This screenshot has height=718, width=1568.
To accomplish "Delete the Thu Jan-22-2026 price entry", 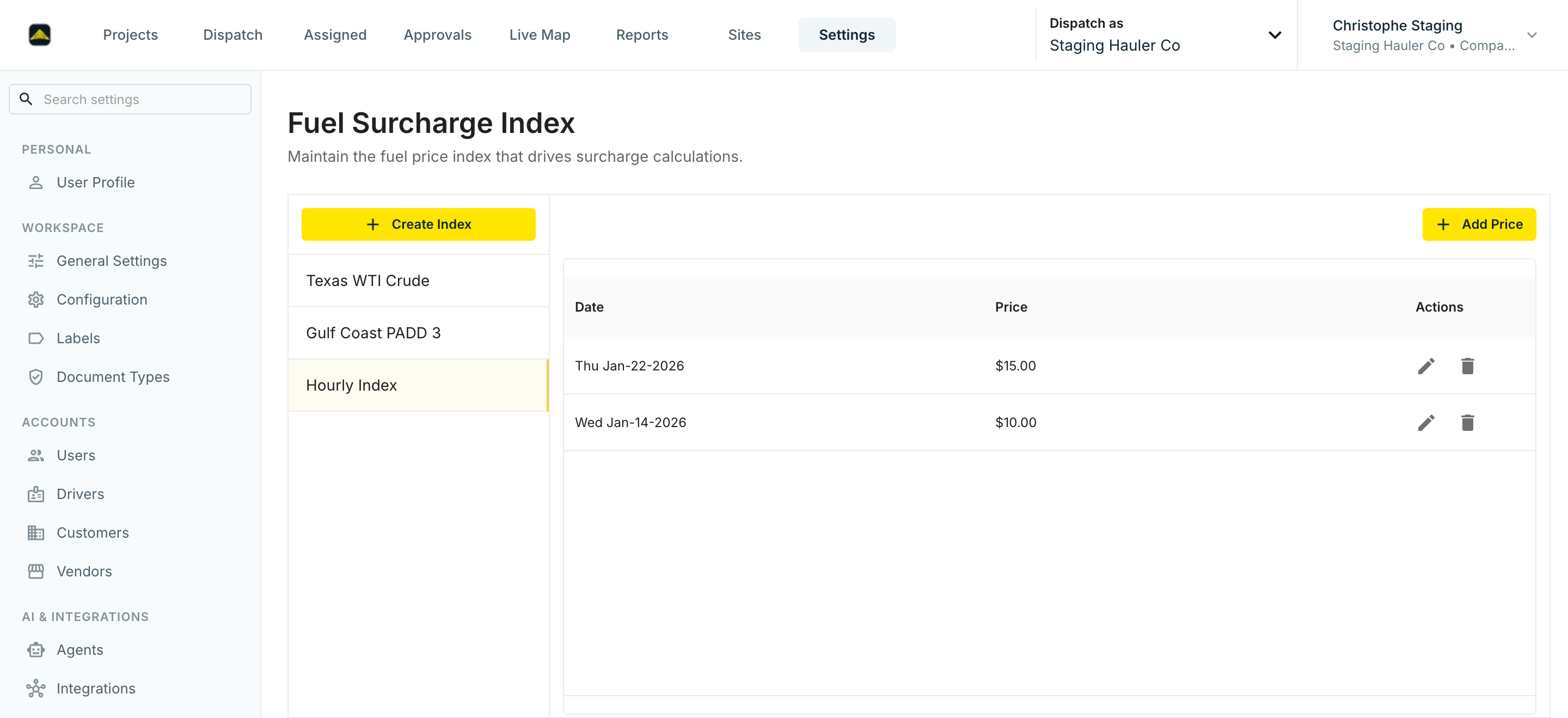I will pyautogui.click(x=1468, y=366).
